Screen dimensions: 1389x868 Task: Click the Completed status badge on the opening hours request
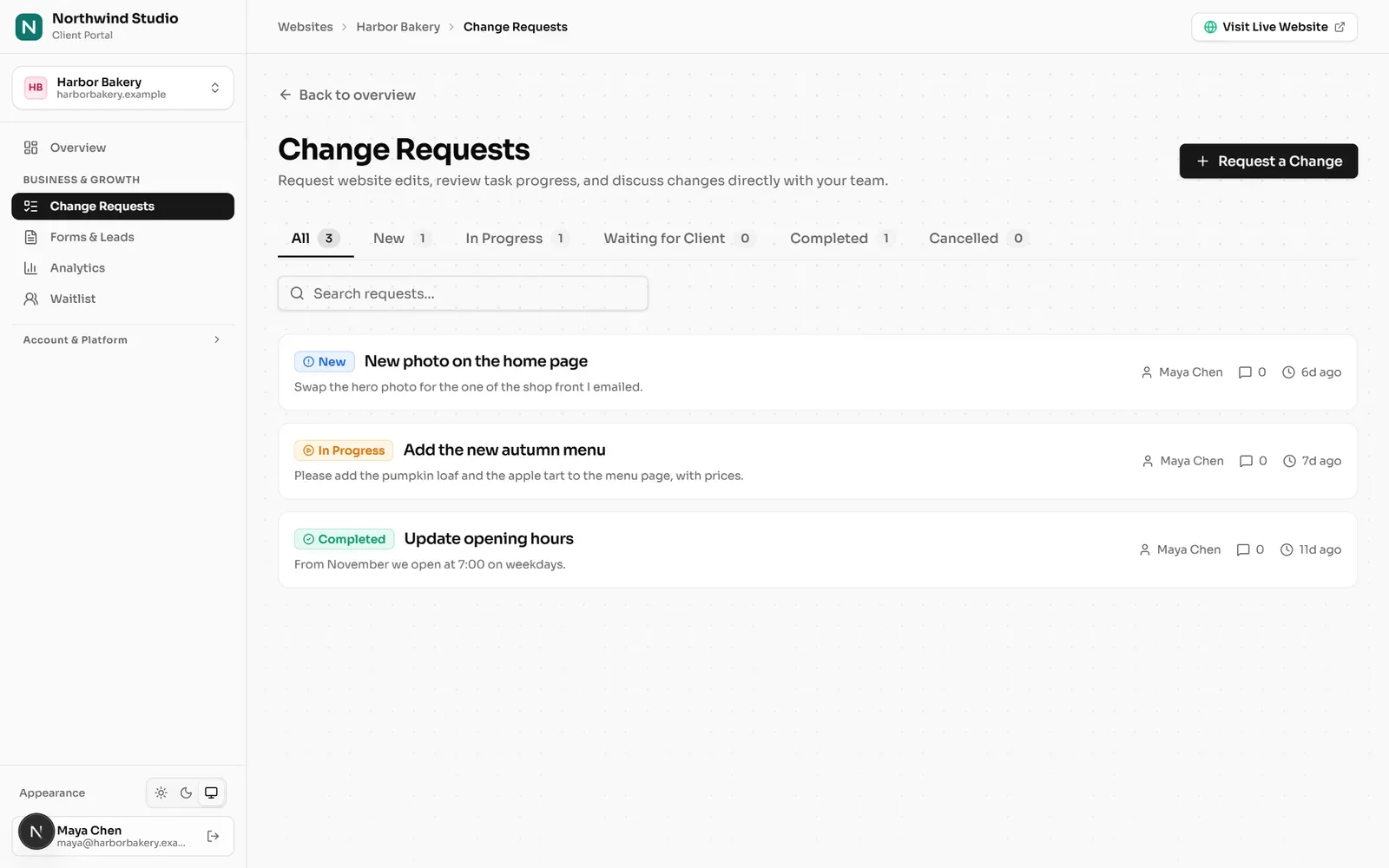pyautogui.click(x=345, y=539)
